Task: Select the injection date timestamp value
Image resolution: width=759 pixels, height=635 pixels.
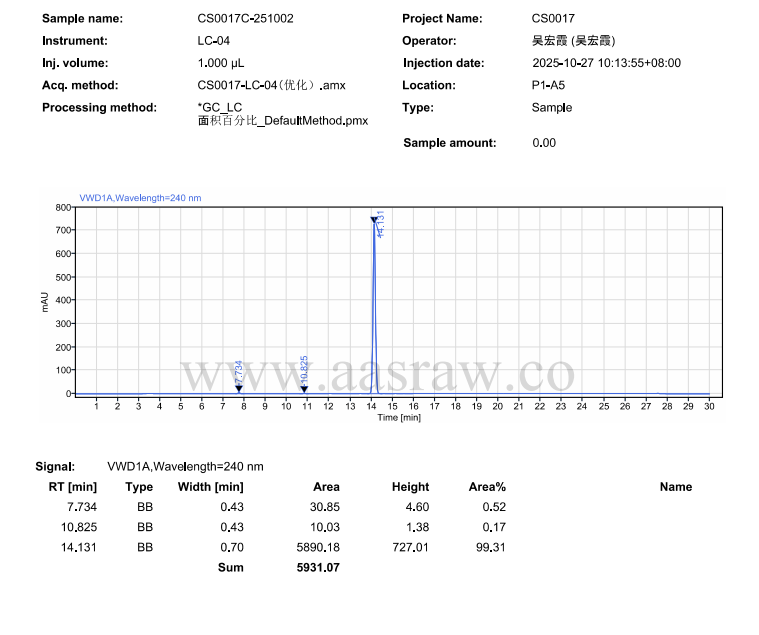Action: coord(606,63)
